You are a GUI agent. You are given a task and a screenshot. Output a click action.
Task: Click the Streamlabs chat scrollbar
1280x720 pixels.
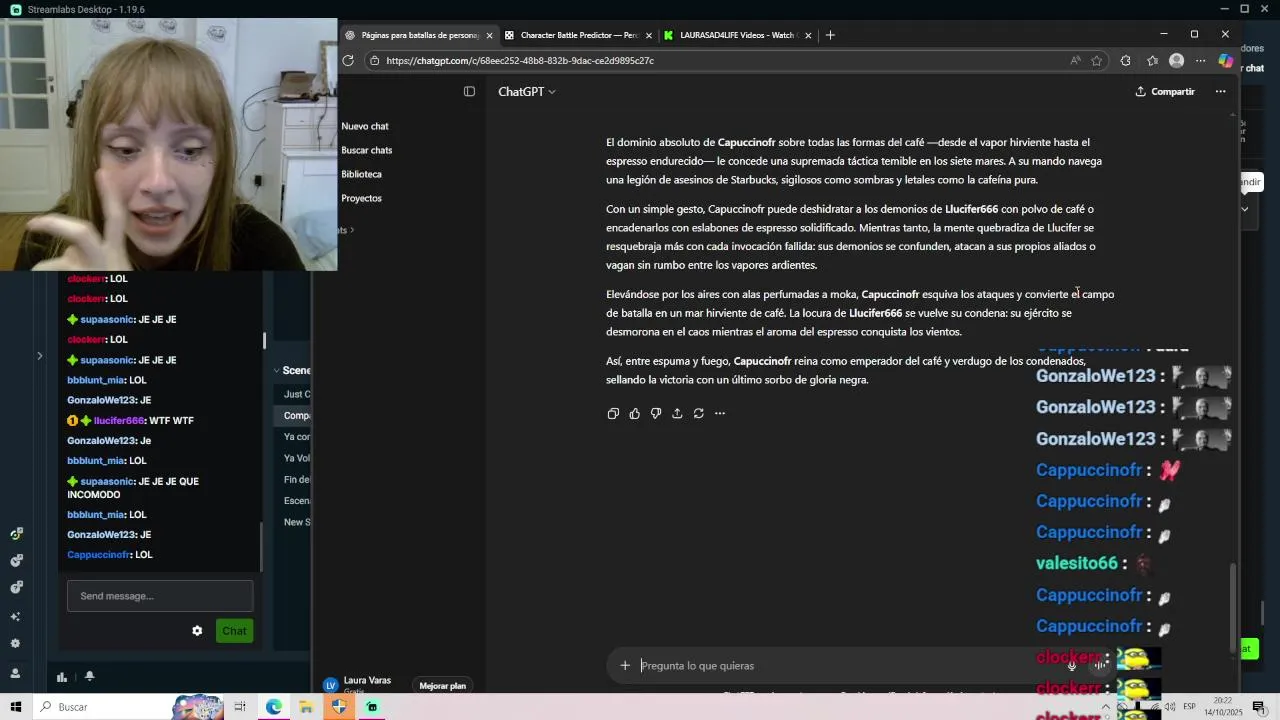tap(261, 548)
